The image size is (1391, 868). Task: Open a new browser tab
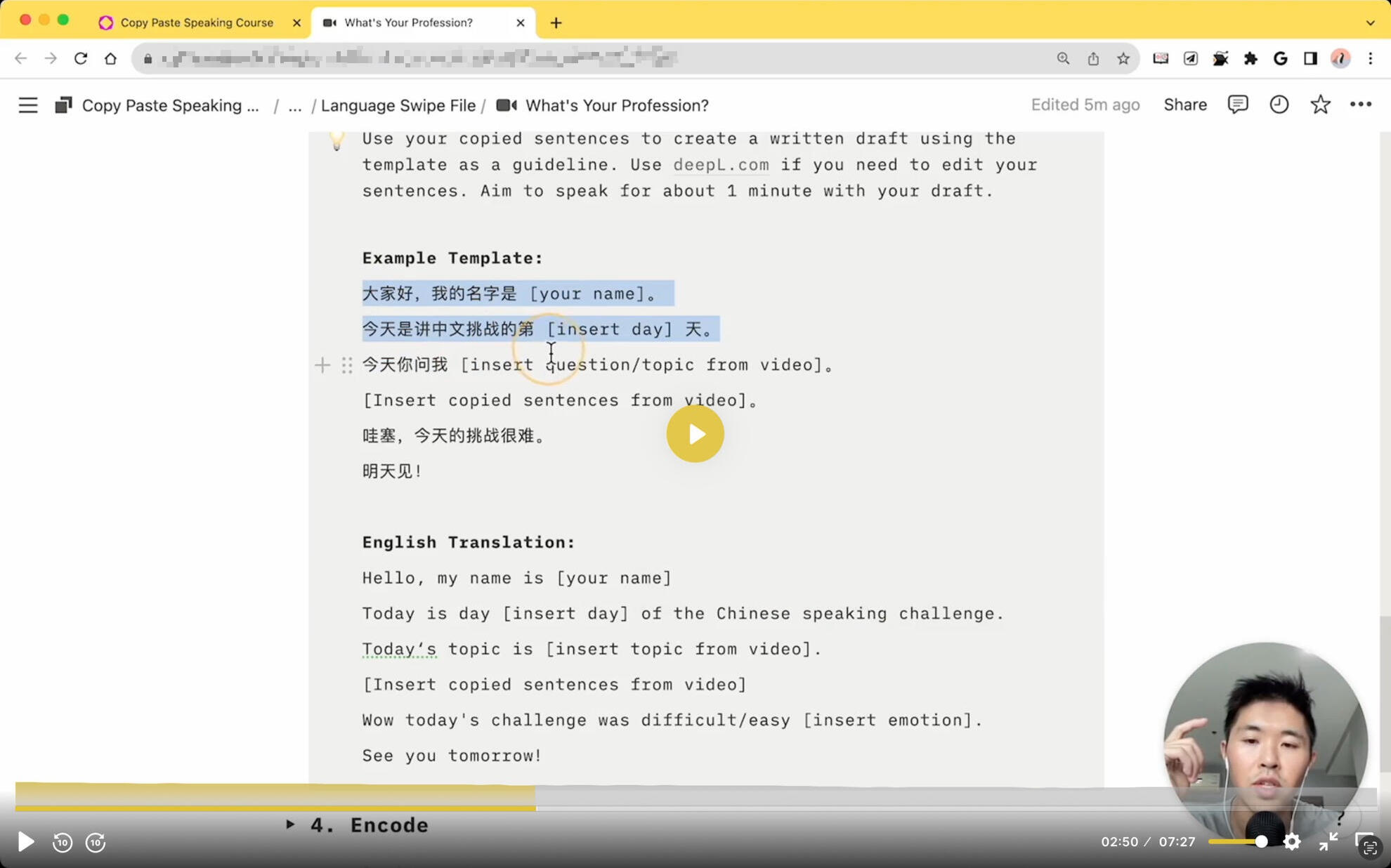556,22
